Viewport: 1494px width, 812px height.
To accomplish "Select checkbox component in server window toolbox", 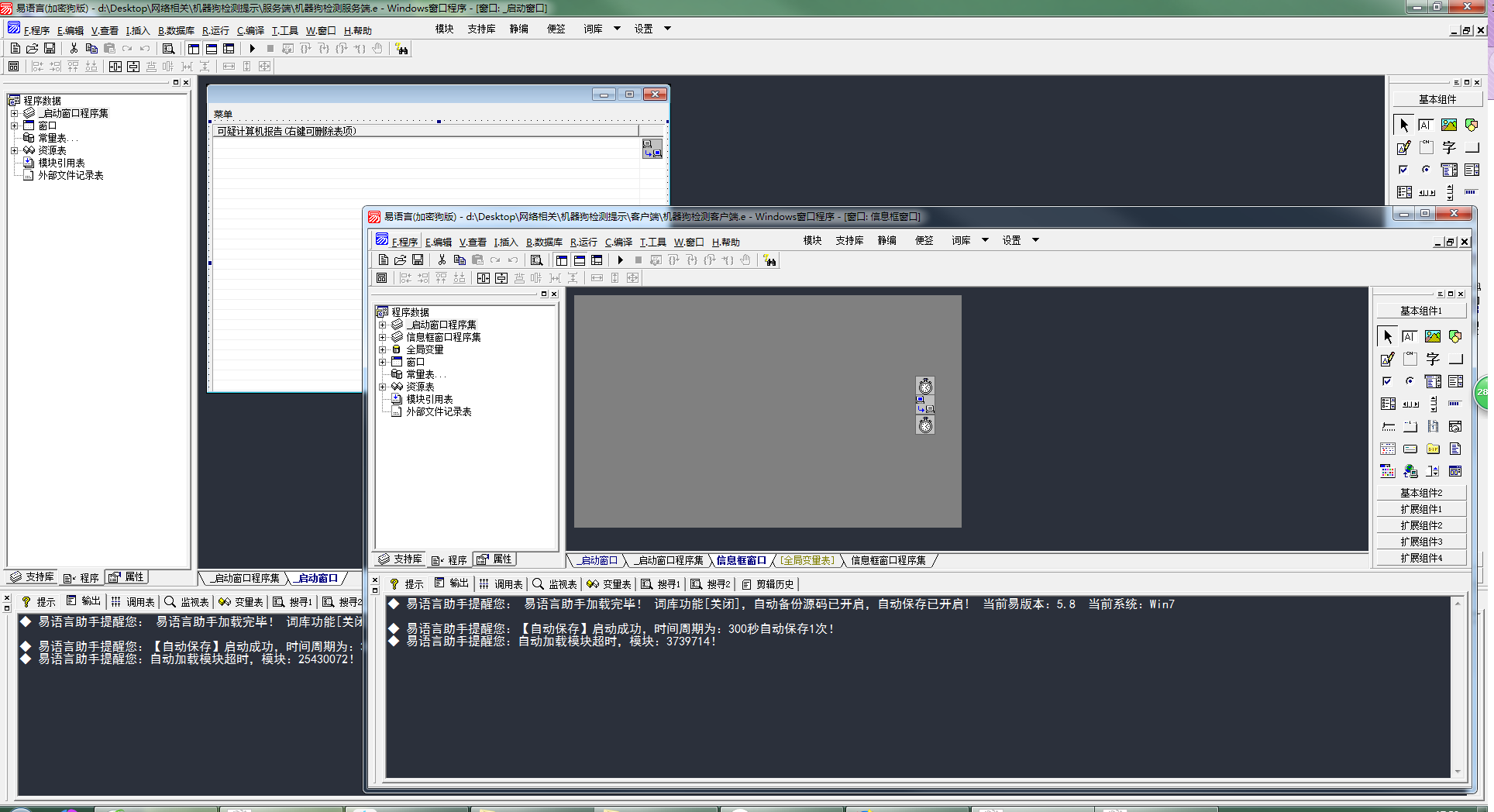I will pyautogui.click(x=1403, y=170).
